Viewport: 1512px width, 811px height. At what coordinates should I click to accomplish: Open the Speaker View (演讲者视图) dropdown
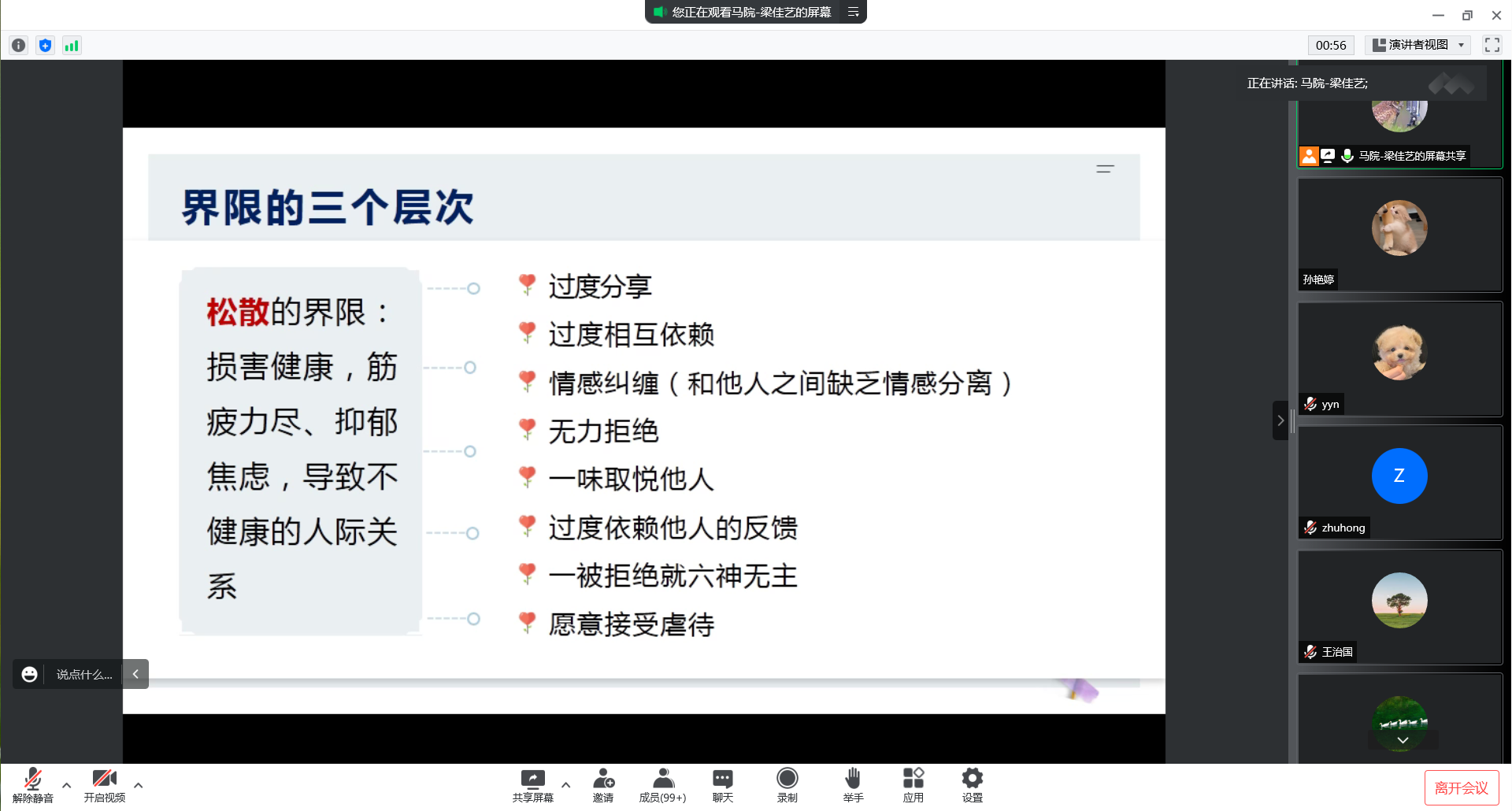1417,45
